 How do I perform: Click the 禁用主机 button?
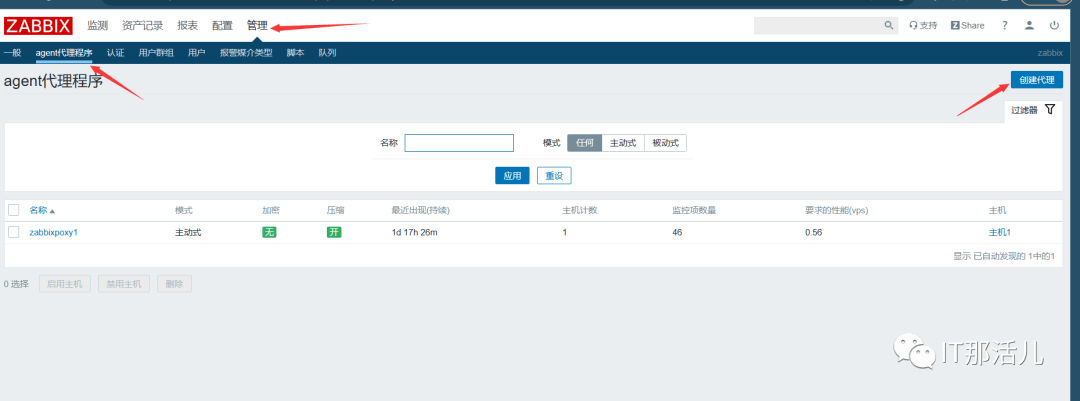pyautogui.click(x=124, y=283)
